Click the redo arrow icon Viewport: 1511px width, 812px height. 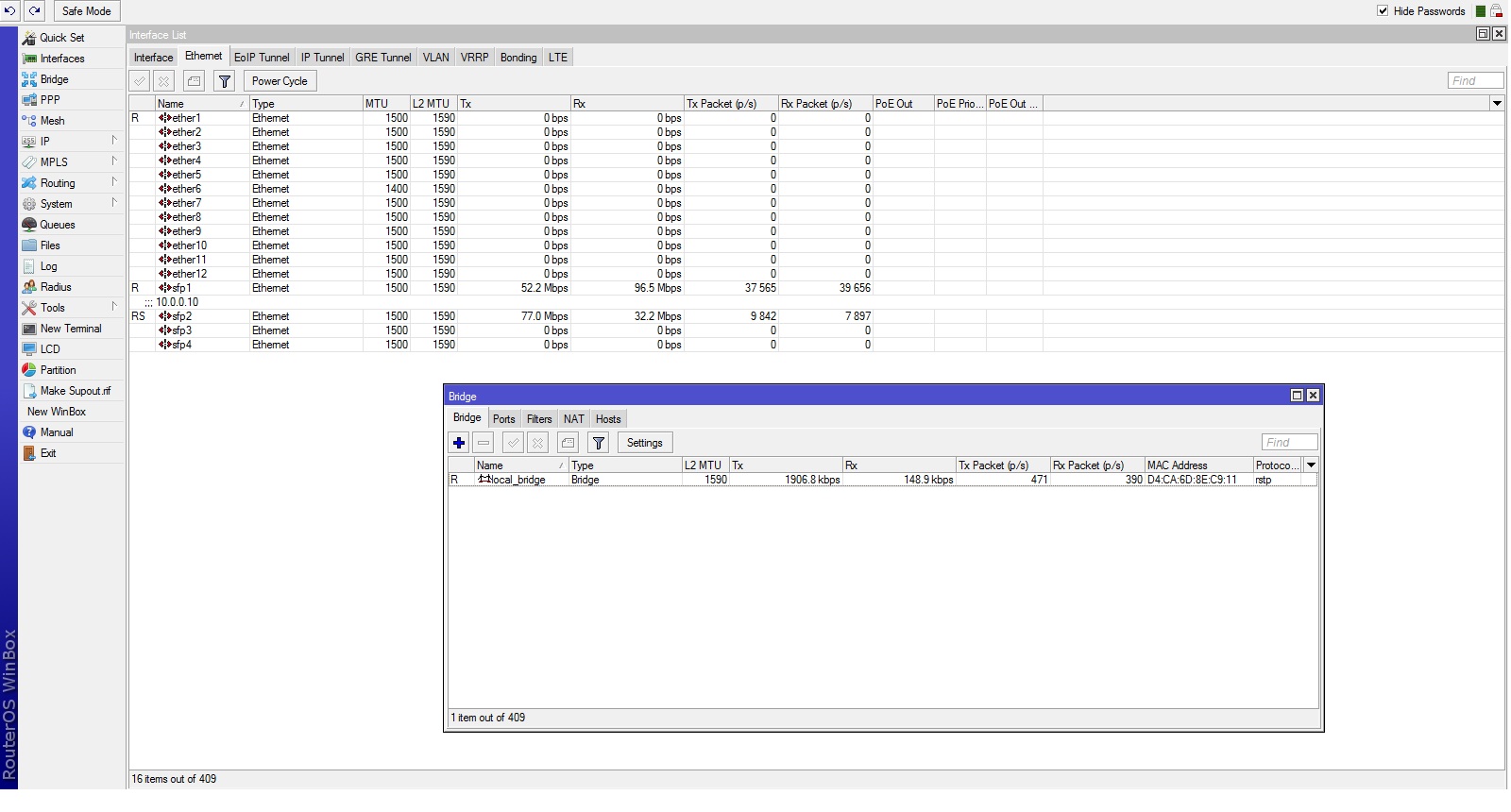(35, 11)
